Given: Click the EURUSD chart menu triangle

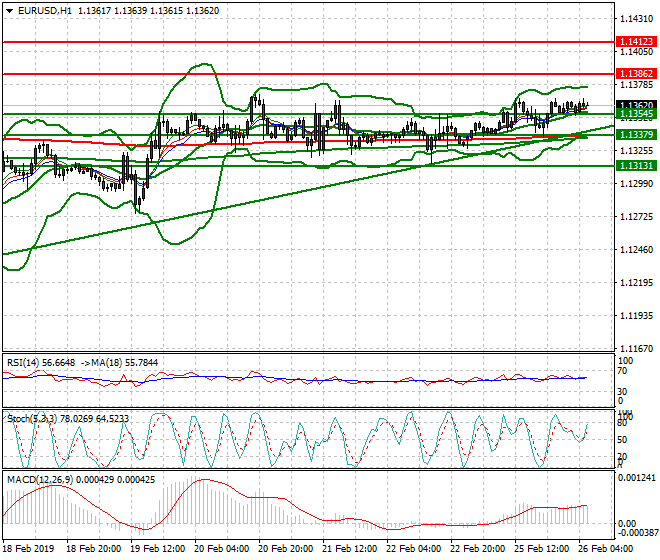Looking at the screenshot, I should 9,11.
